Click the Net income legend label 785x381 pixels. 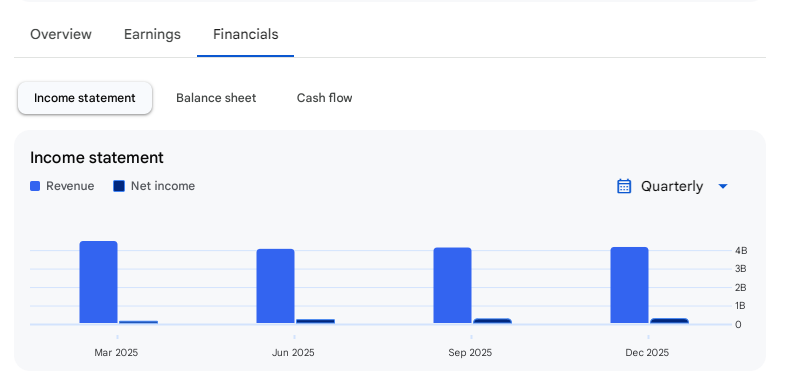(163, 186)
